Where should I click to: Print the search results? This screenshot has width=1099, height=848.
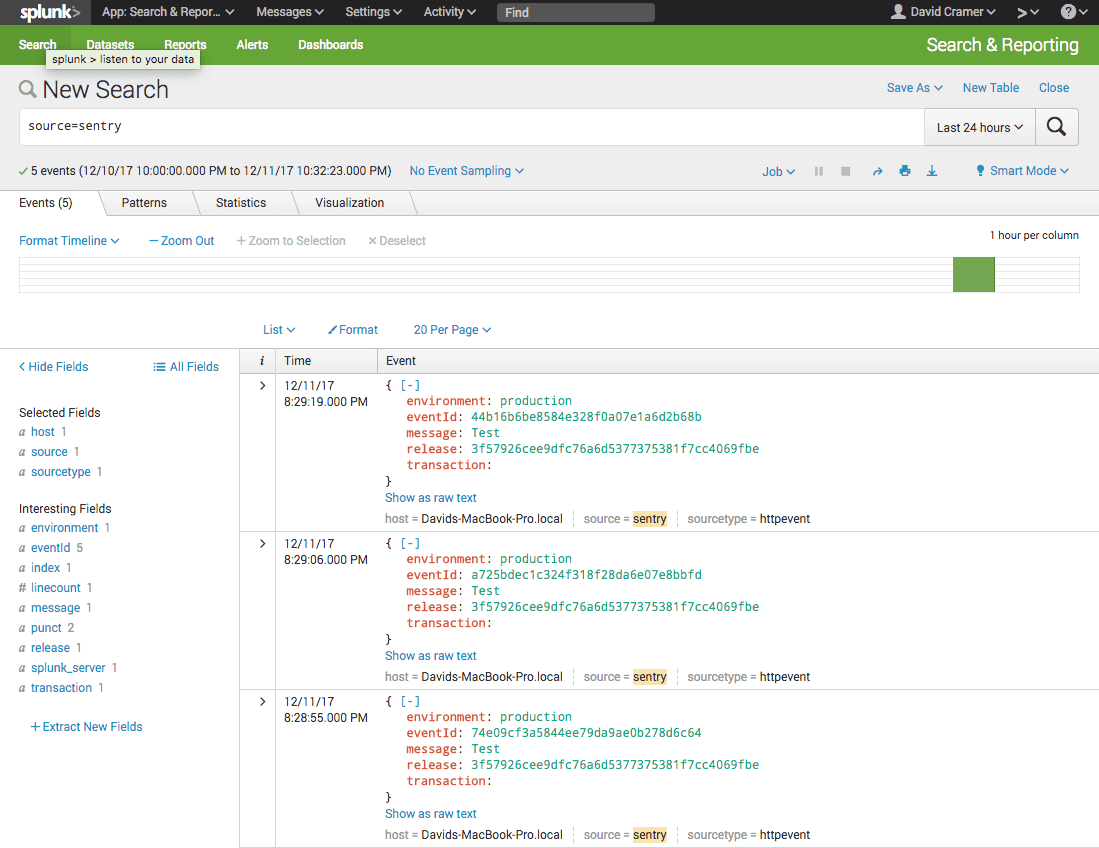coord(905,171)
